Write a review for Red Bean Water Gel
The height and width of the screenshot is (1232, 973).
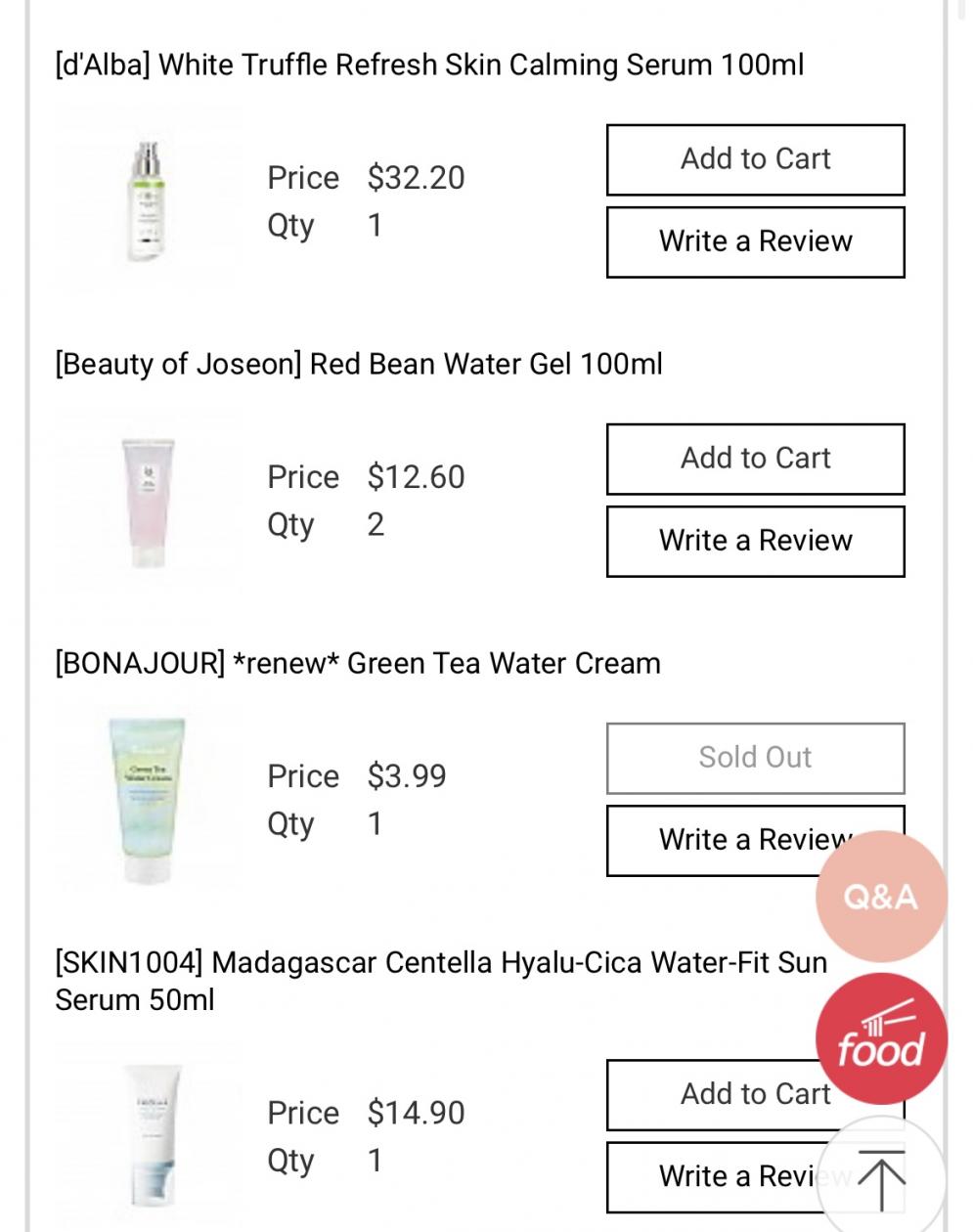coord(755,541)
